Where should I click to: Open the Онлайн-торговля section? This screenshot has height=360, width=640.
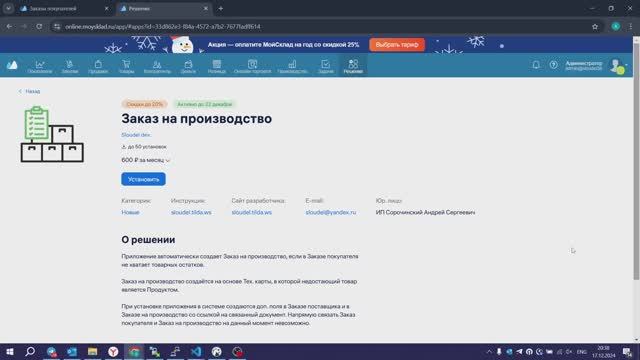(x=252, y=67)
